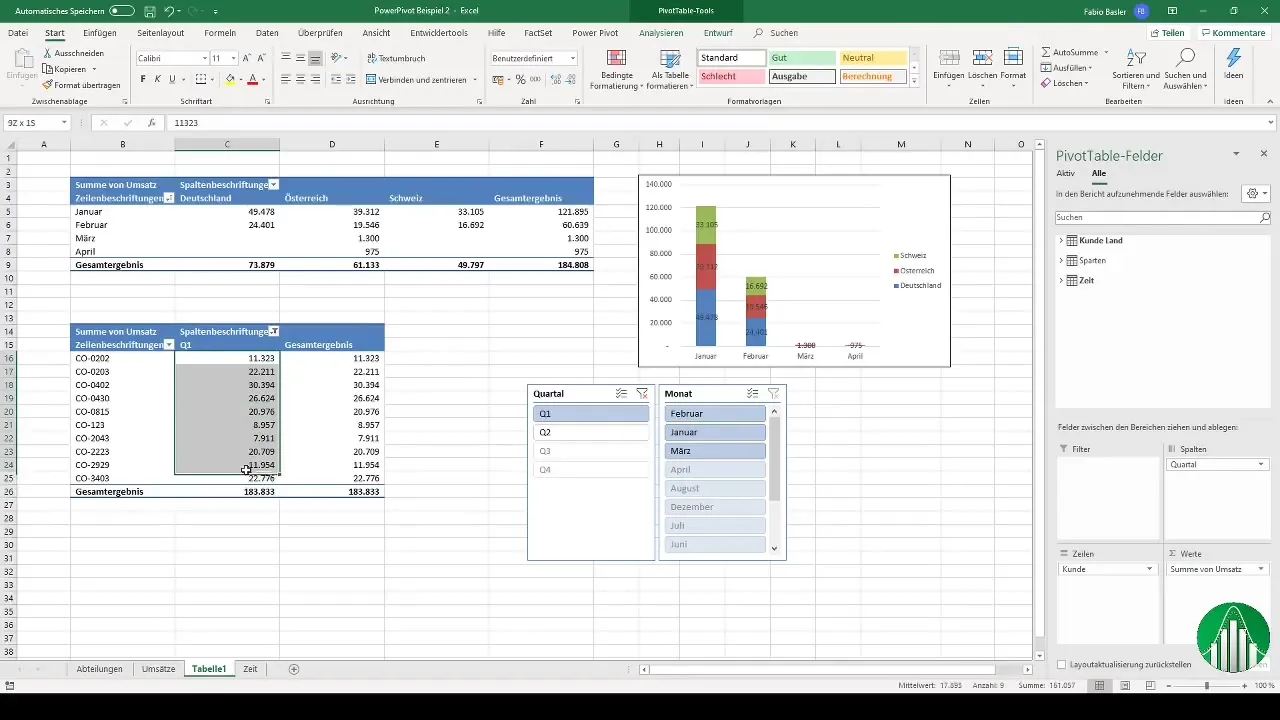Adjust zoom slider in status bar
The height and width of the screenshot is (720, 1280).
[1207, 685]
